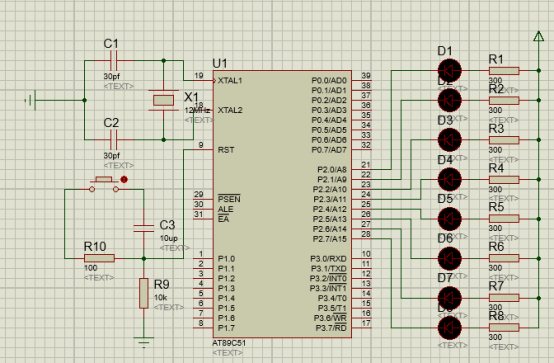Select the LED wired to resistor R2
Viewport: 554px width, 363px height.
pyautogui.click(x=449, y=100)
